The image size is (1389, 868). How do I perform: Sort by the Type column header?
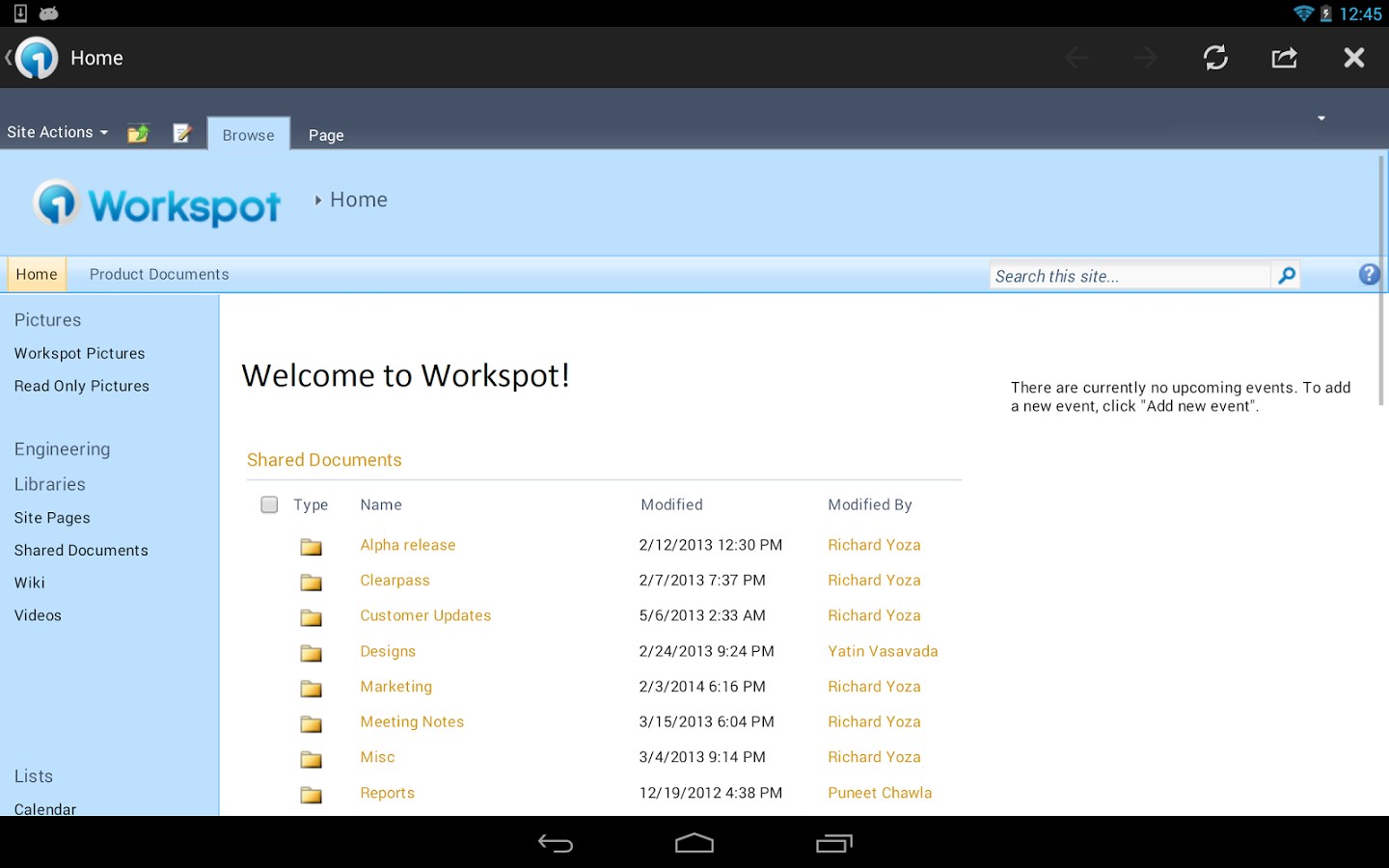point(311,504)
